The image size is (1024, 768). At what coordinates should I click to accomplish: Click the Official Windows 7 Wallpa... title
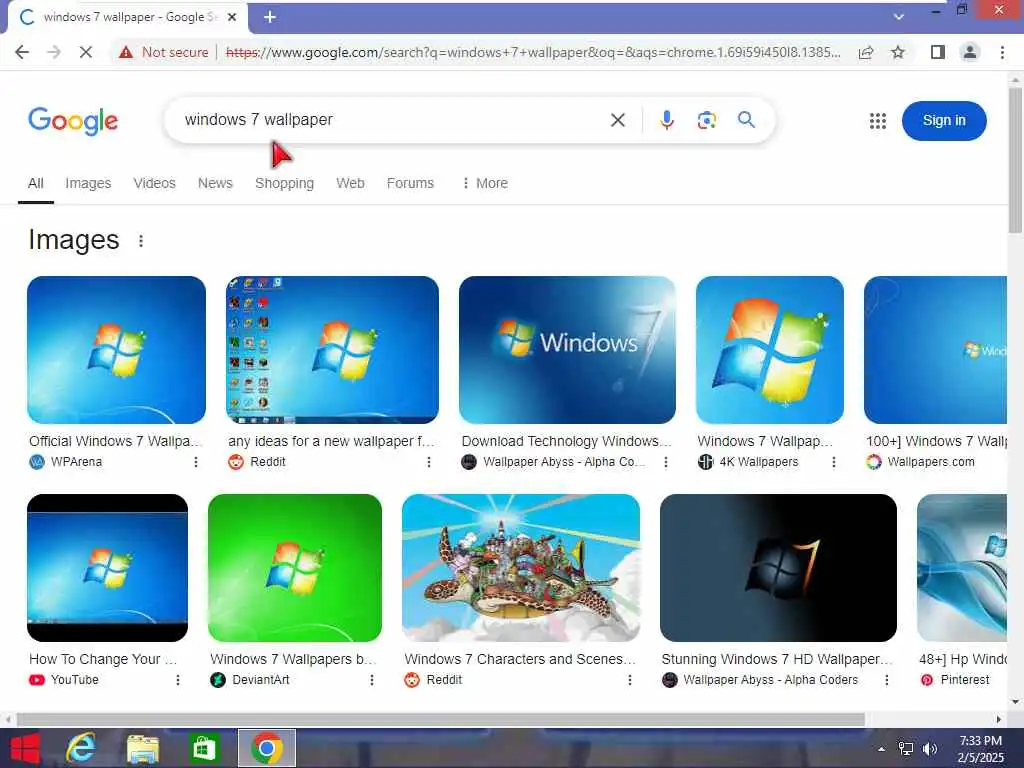point(116,441)
